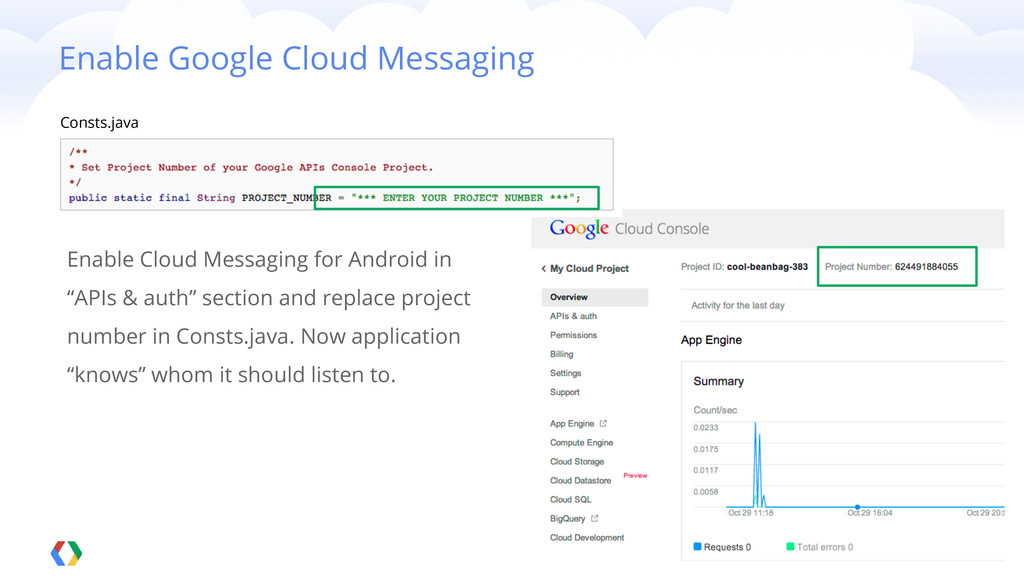Open Compute Engine from the sidebar

581,443
